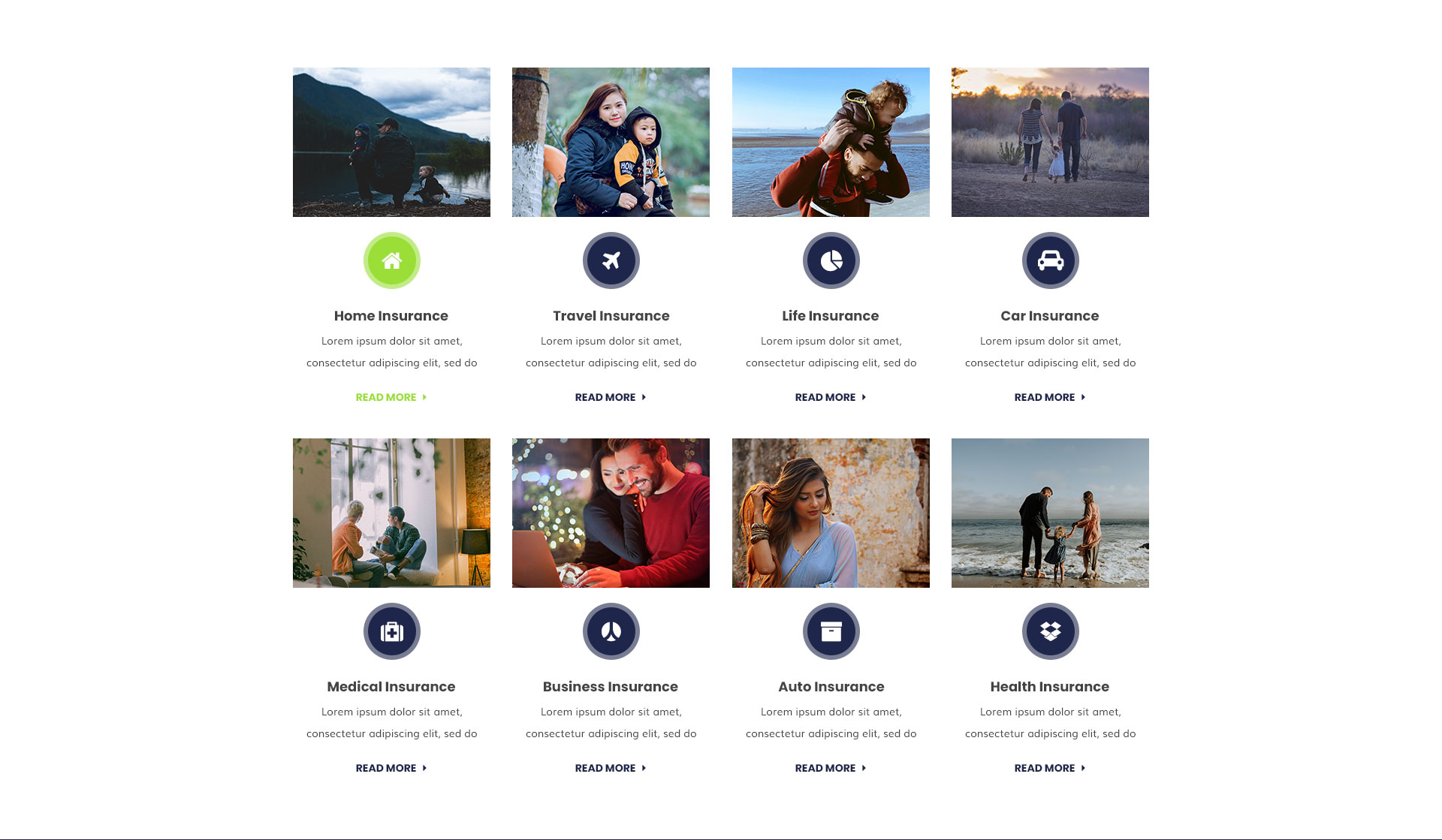This screenshot has height=840, width=1442.
Task: Open the family beach Health Insurance photo
Action: [1050, 513]
